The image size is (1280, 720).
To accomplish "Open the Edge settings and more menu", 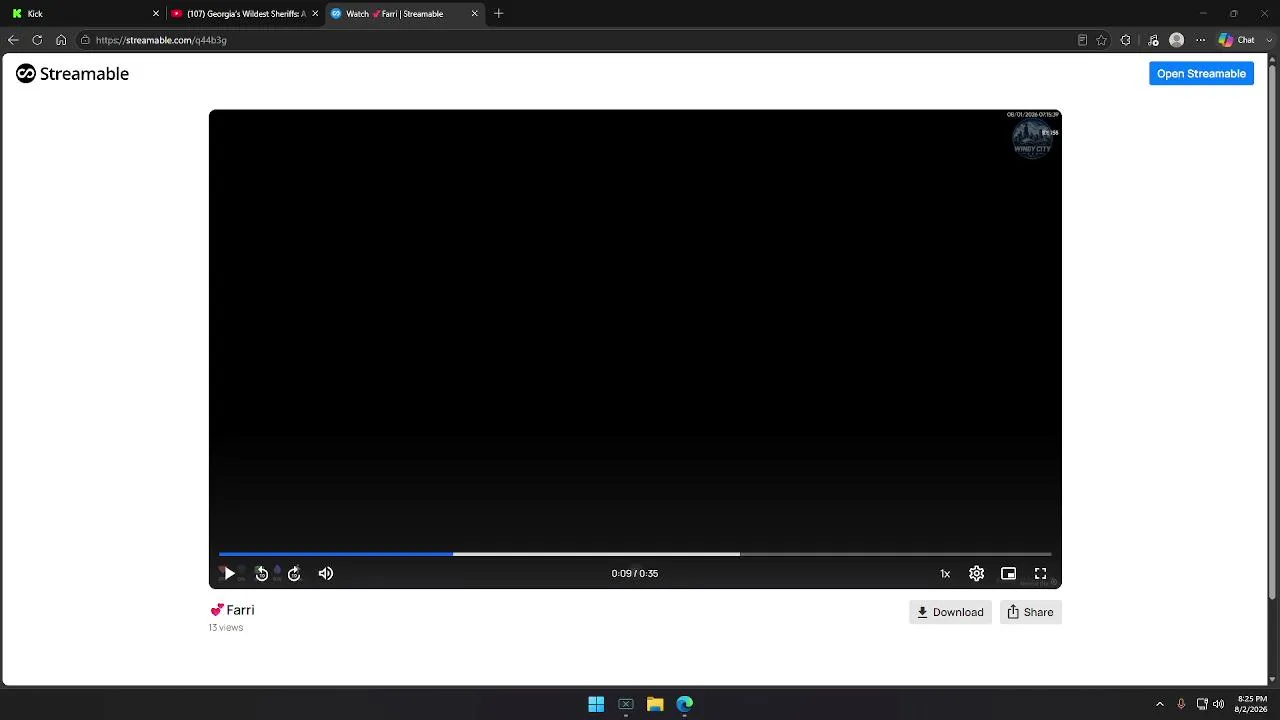I will (x=1201, y=40).
